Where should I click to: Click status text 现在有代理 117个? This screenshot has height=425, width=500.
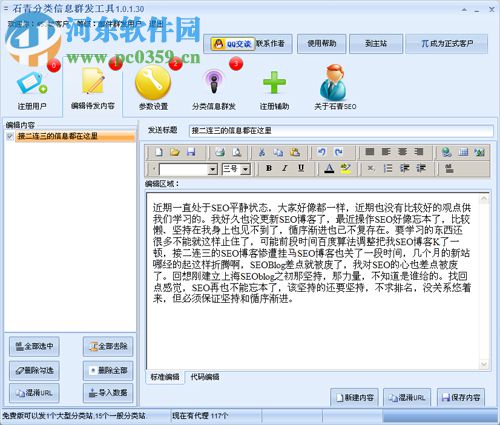(200, 416)
